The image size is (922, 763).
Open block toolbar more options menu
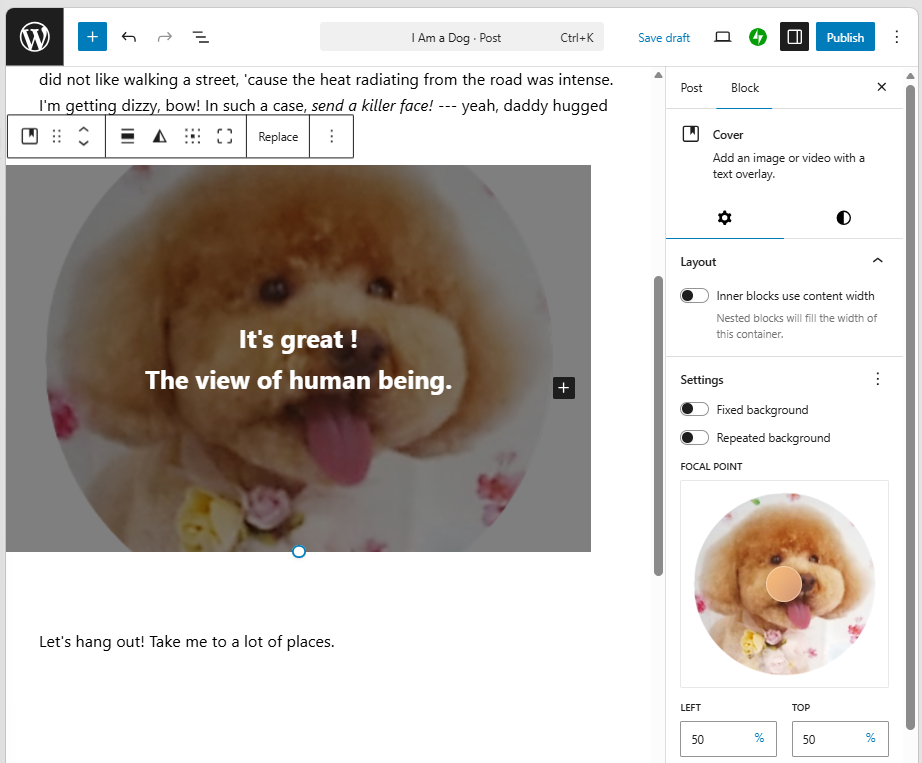[332, 137]
